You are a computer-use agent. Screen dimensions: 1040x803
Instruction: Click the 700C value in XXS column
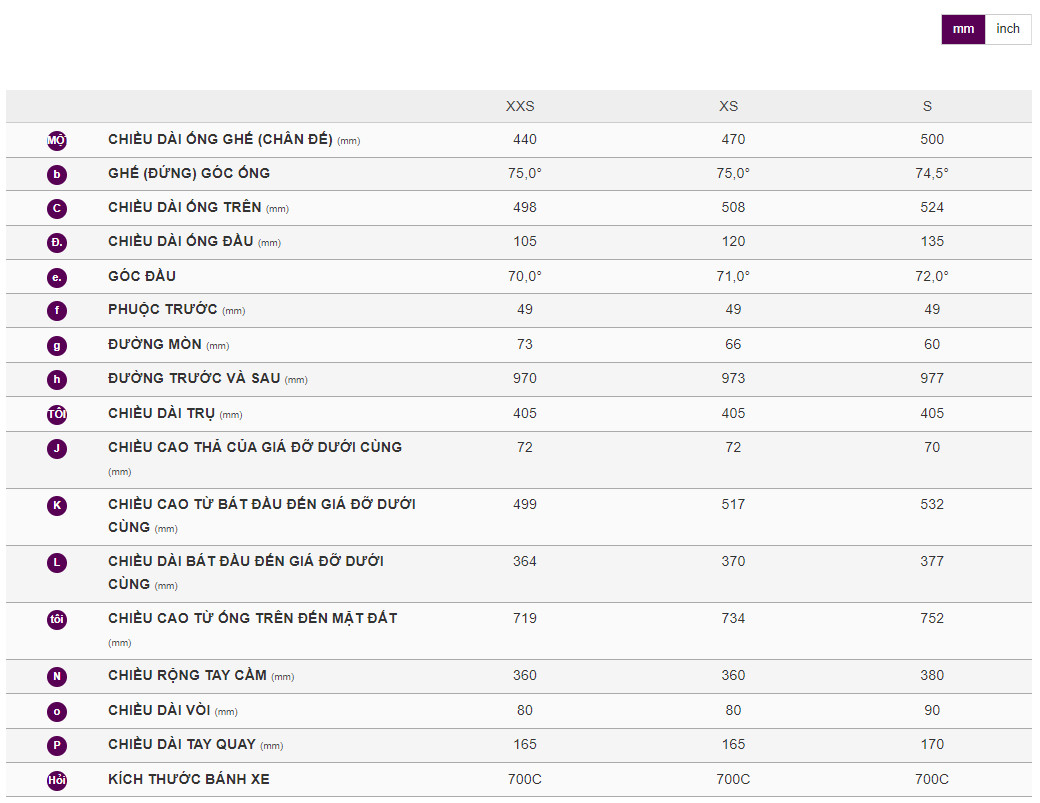pos(525,779)
